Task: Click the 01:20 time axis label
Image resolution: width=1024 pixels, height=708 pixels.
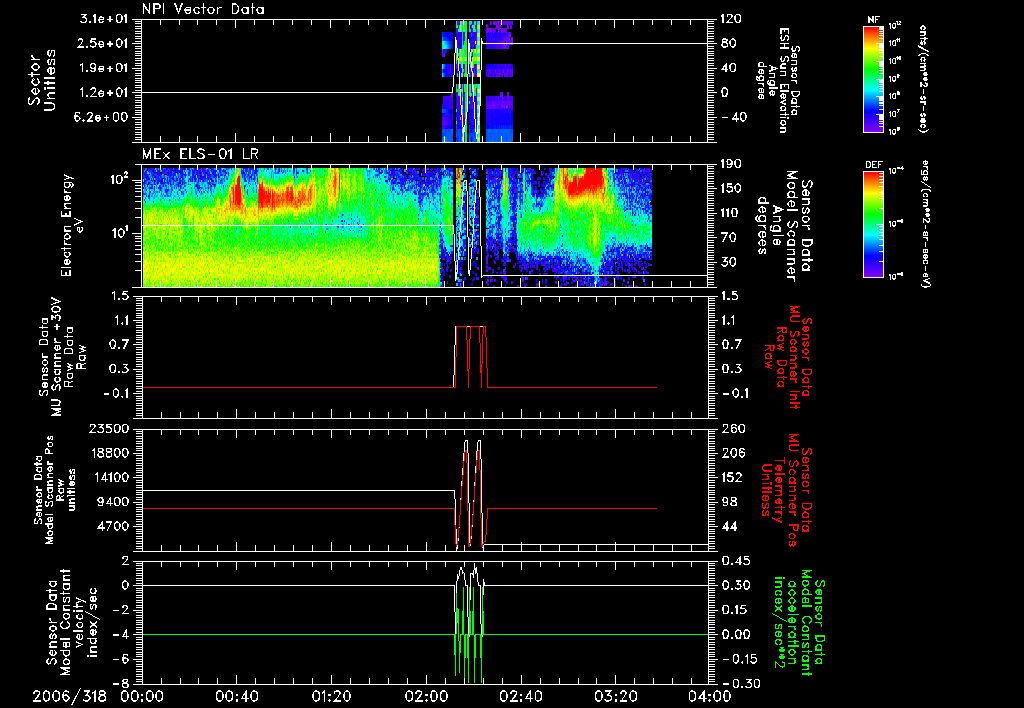Action: click(x=331, y=697)
